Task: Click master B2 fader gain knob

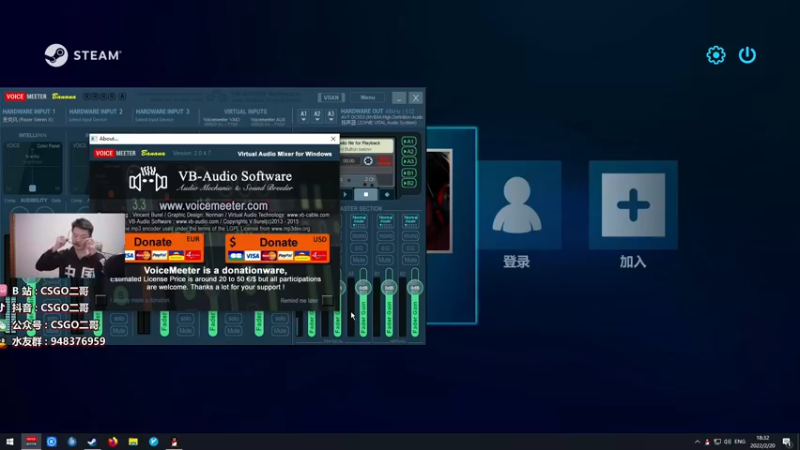Action: (x=415, y=288)
